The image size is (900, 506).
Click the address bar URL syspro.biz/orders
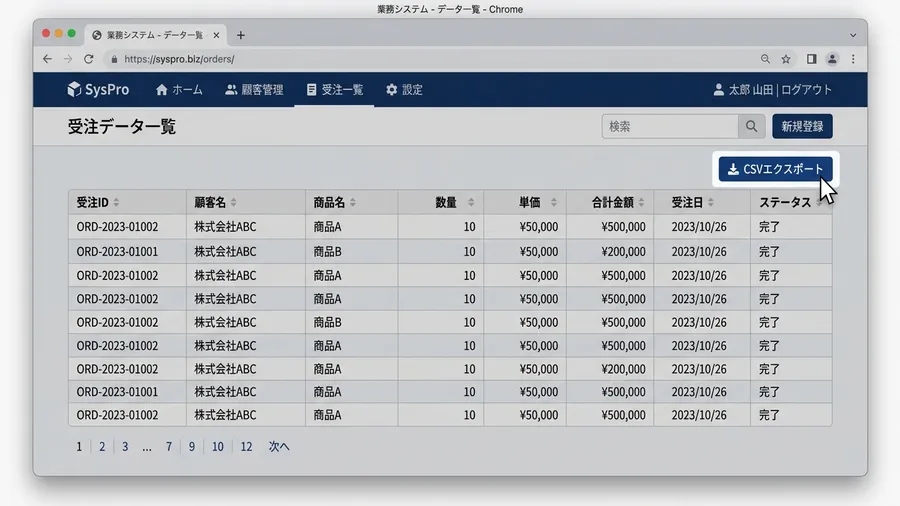click(x=179, y=59)
